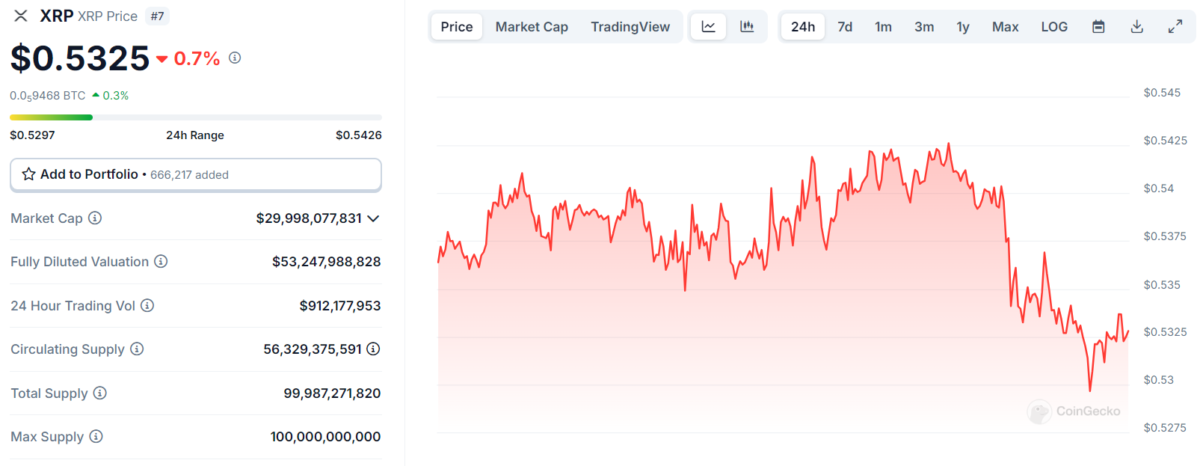
Task: Switch to Market Cap tab
Action: tap(531, 27)
